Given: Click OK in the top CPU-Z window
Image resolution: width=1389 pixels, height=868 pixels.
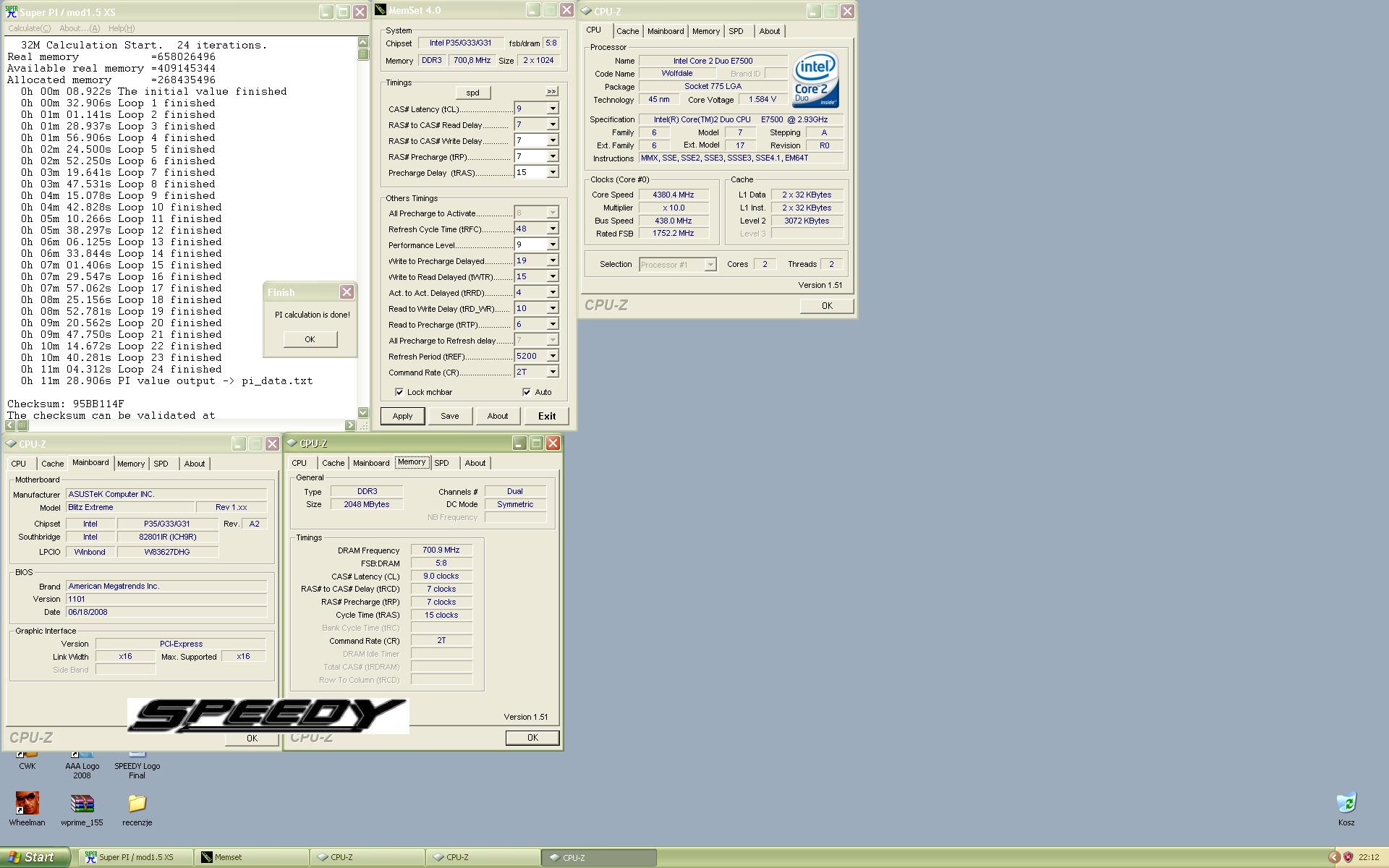Looking at the screenshot, I should (827, 306).
